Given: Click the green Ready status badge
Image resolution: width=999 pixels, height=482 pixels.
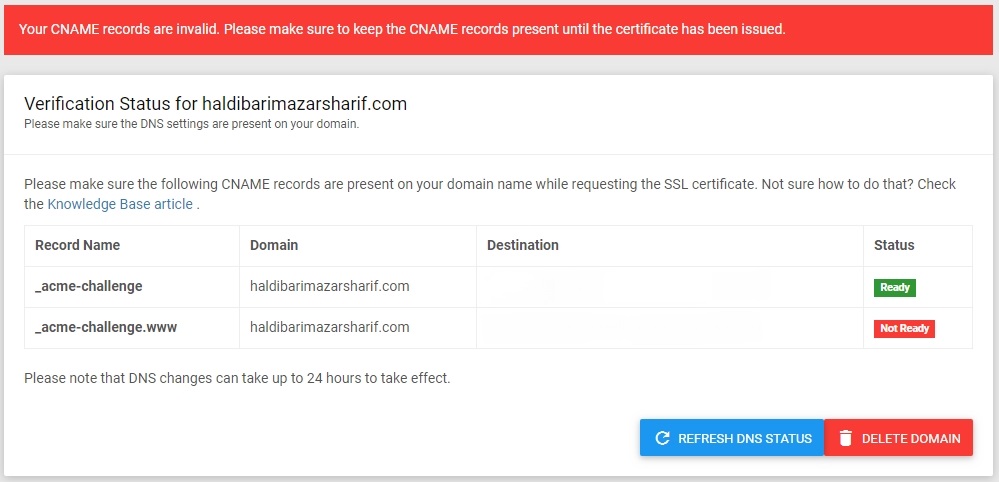Looking at the screenshot, I should [x=895, y=288].
